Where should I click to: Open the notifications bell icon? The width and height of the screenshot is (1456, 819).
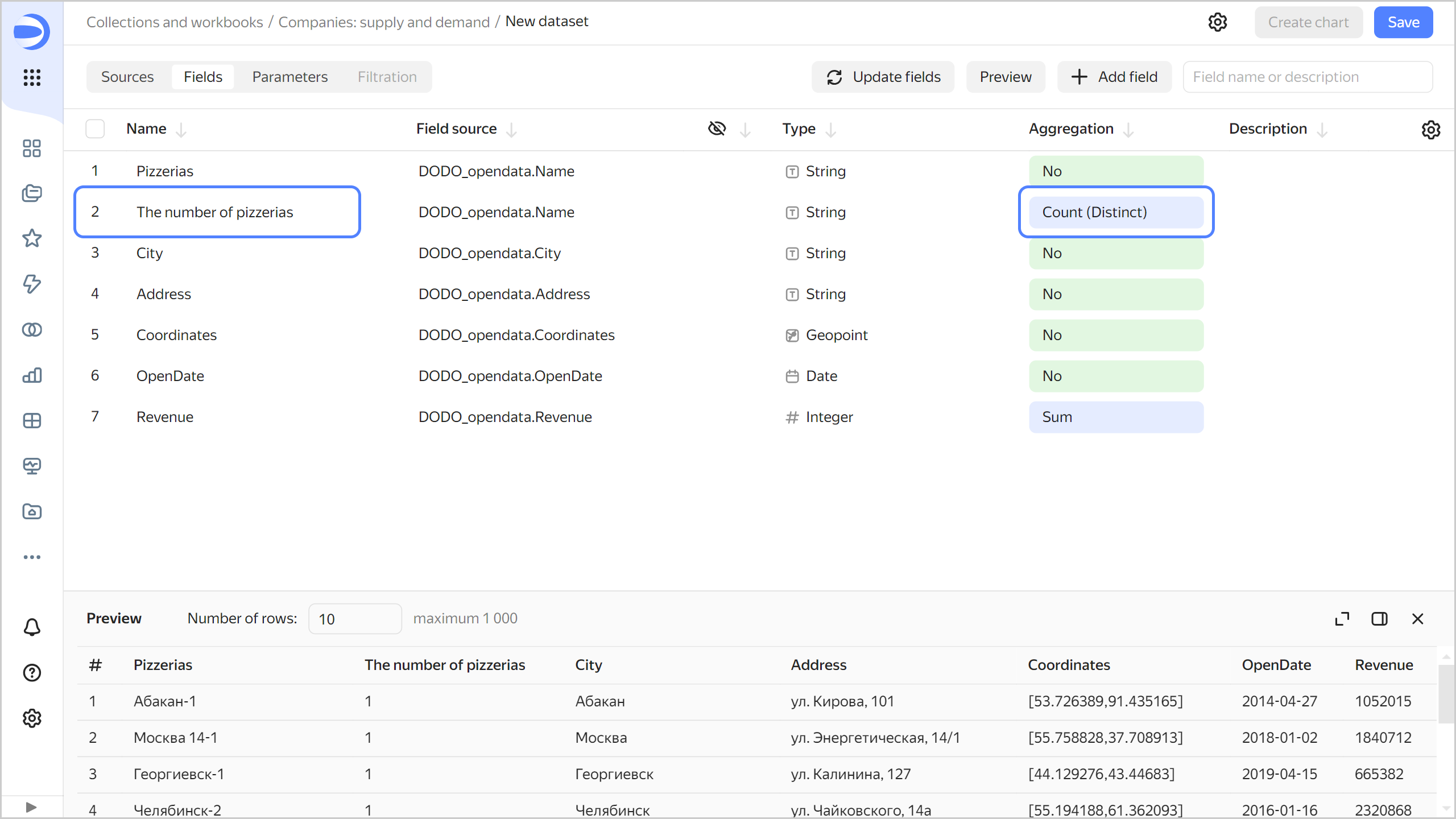(32, 627)
